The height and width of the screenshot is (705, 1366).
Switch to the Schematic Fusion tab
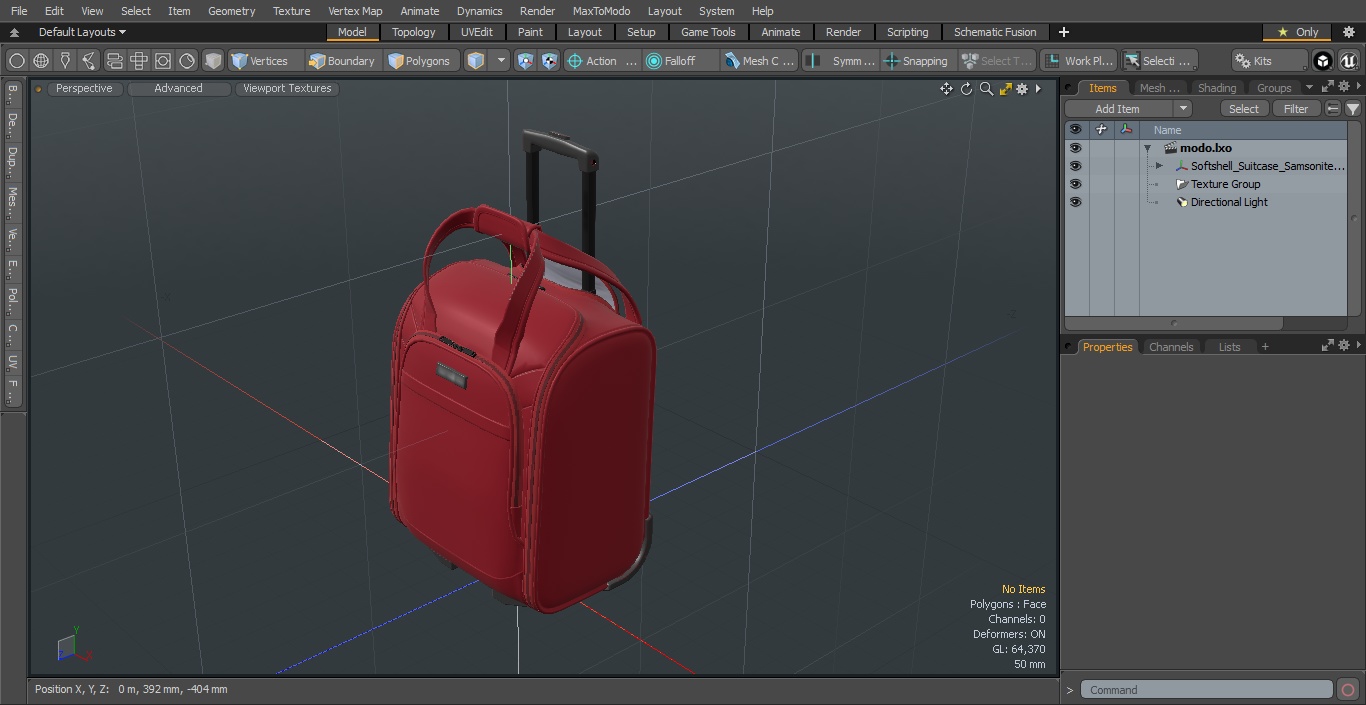995,32
